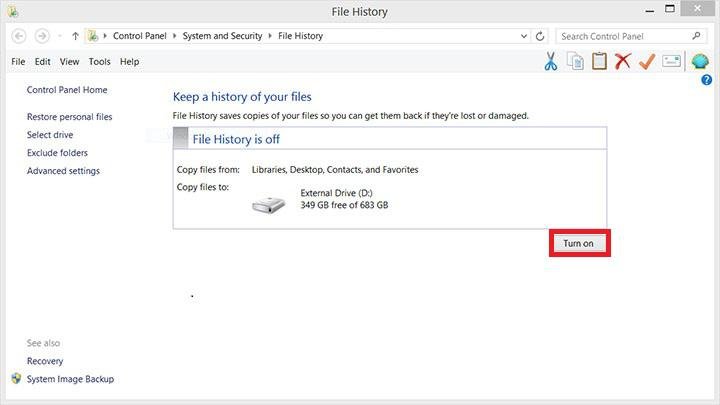720x405 pixels.
Task: Open System Image Backup link
Action: (70, 379)
